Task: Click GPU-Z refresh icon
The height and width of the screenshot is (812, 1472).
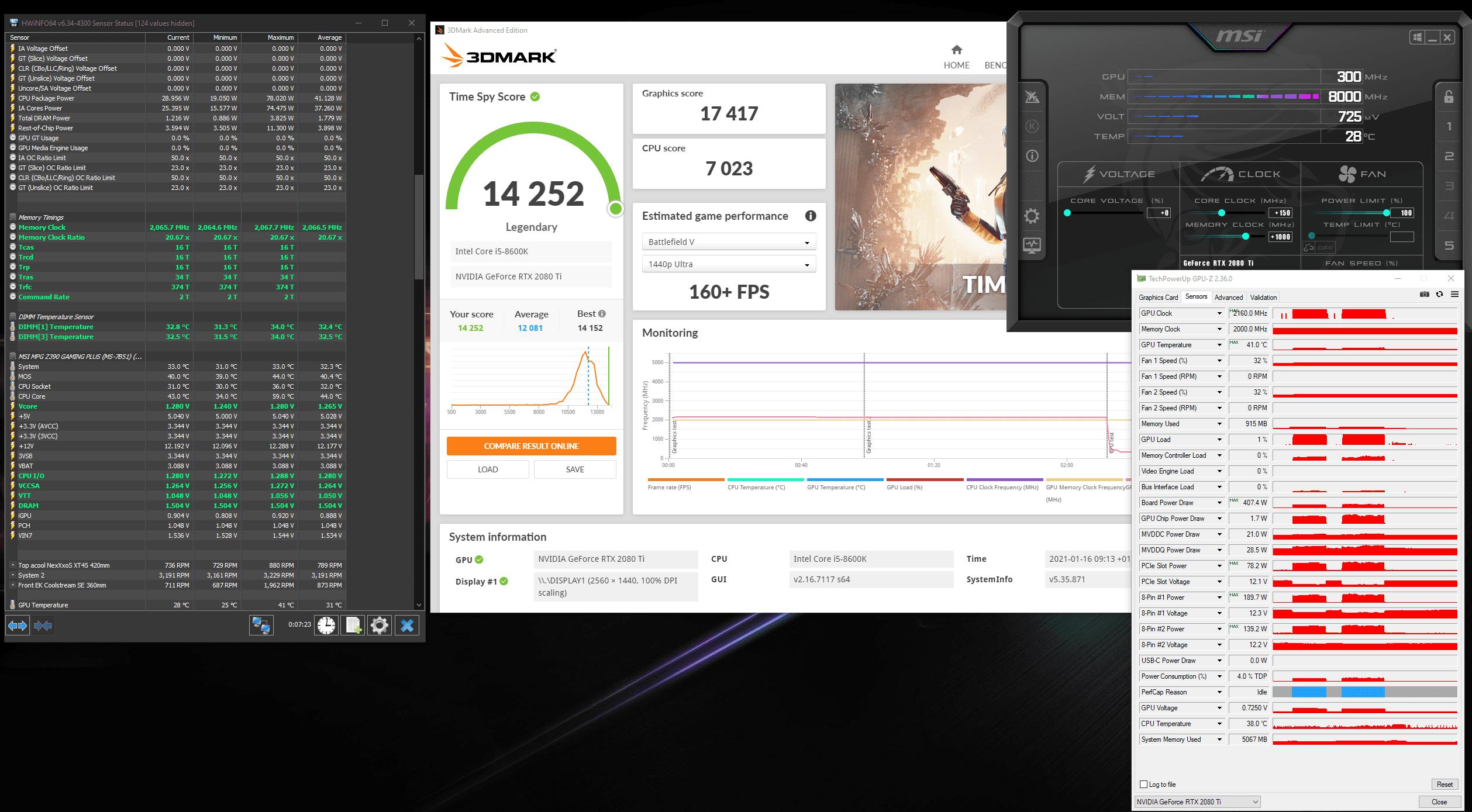Action: [1439, 294]
